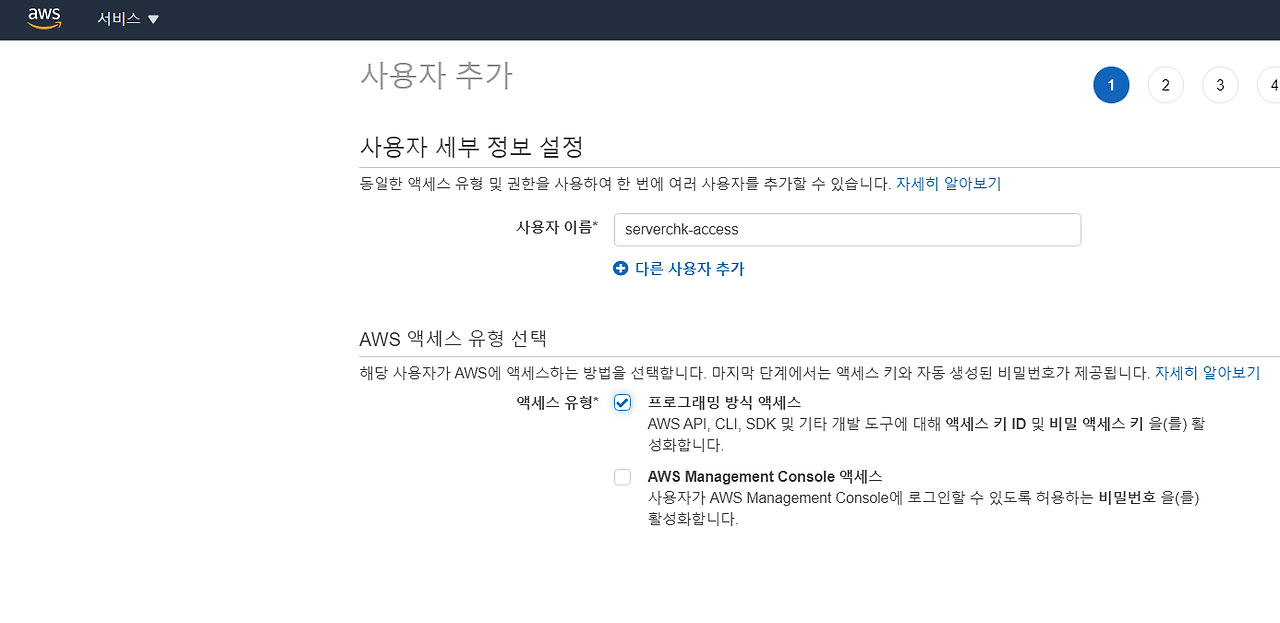Click the 프로그래밍 방식 액세스 label text
1280x623 pixels.
pos(724,402)
